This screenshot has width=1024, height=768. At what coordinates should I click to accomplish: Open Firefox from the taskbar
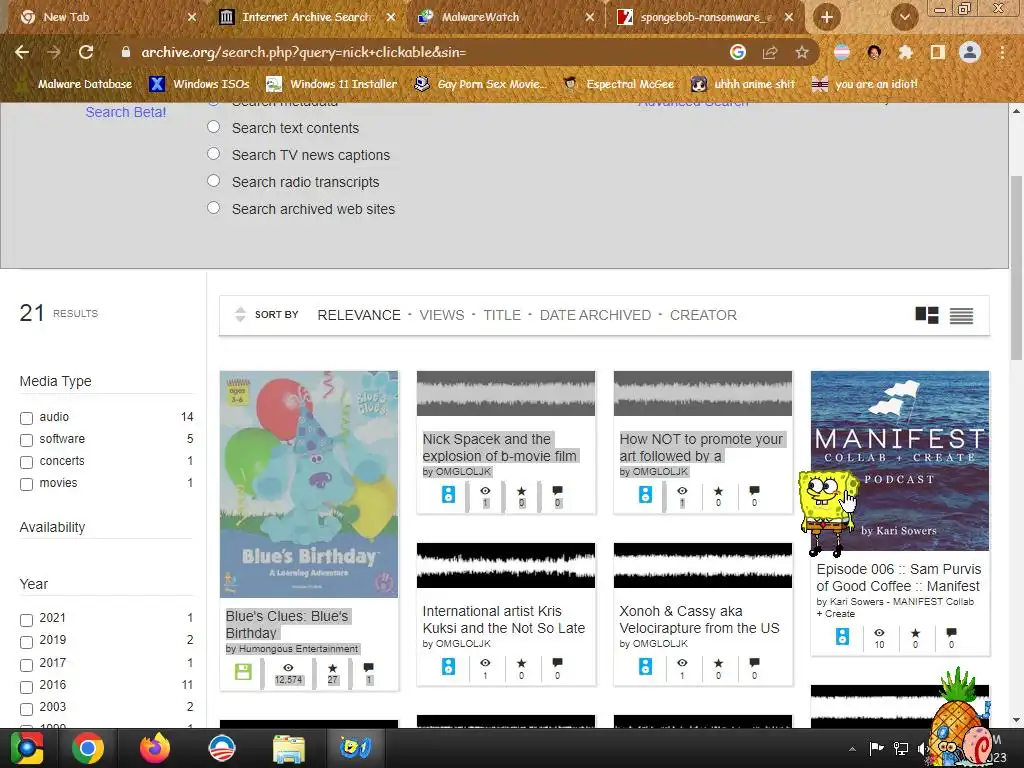coord(155,748)
